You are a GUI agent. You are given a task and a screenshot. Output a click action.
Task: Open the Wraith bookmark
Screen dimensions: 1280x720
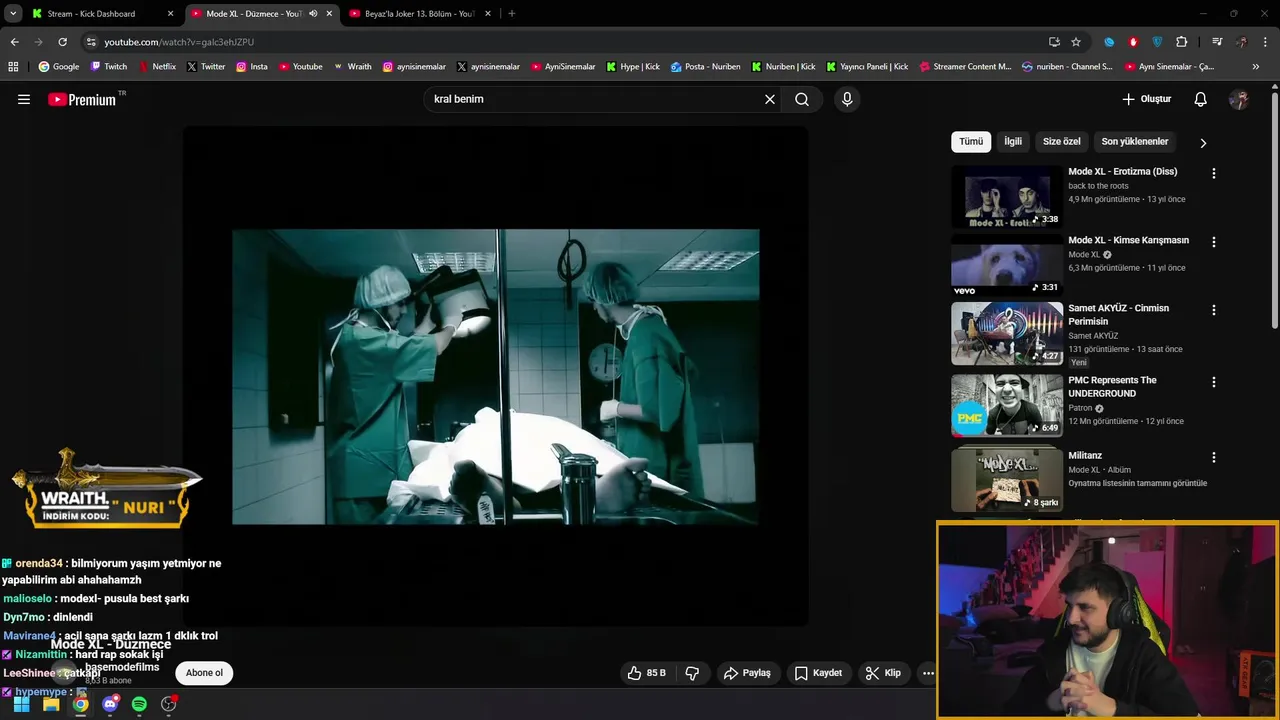point(351,67)
